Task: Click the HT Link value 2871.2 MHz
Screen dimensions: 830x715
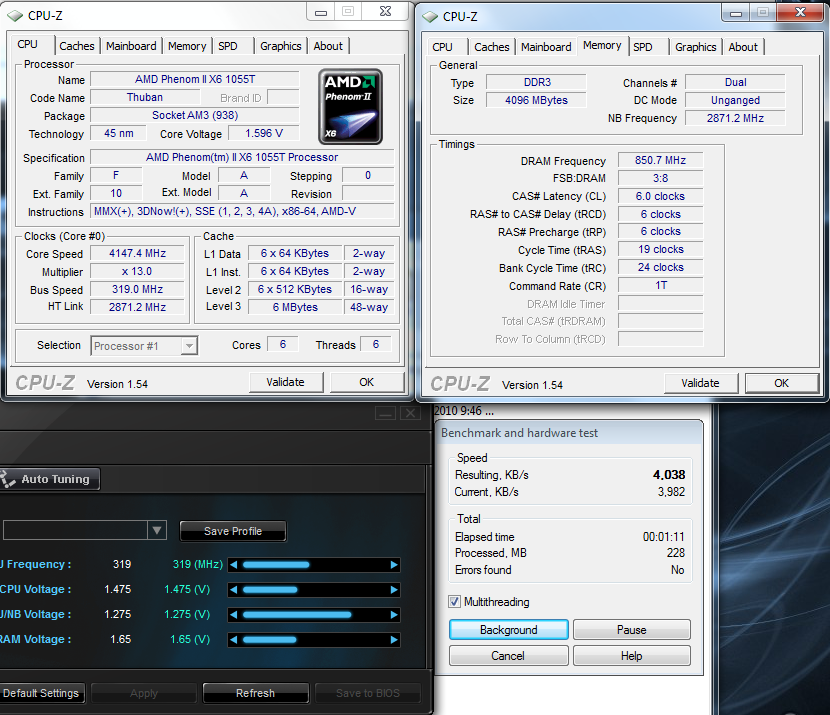Action: (138, 307)
